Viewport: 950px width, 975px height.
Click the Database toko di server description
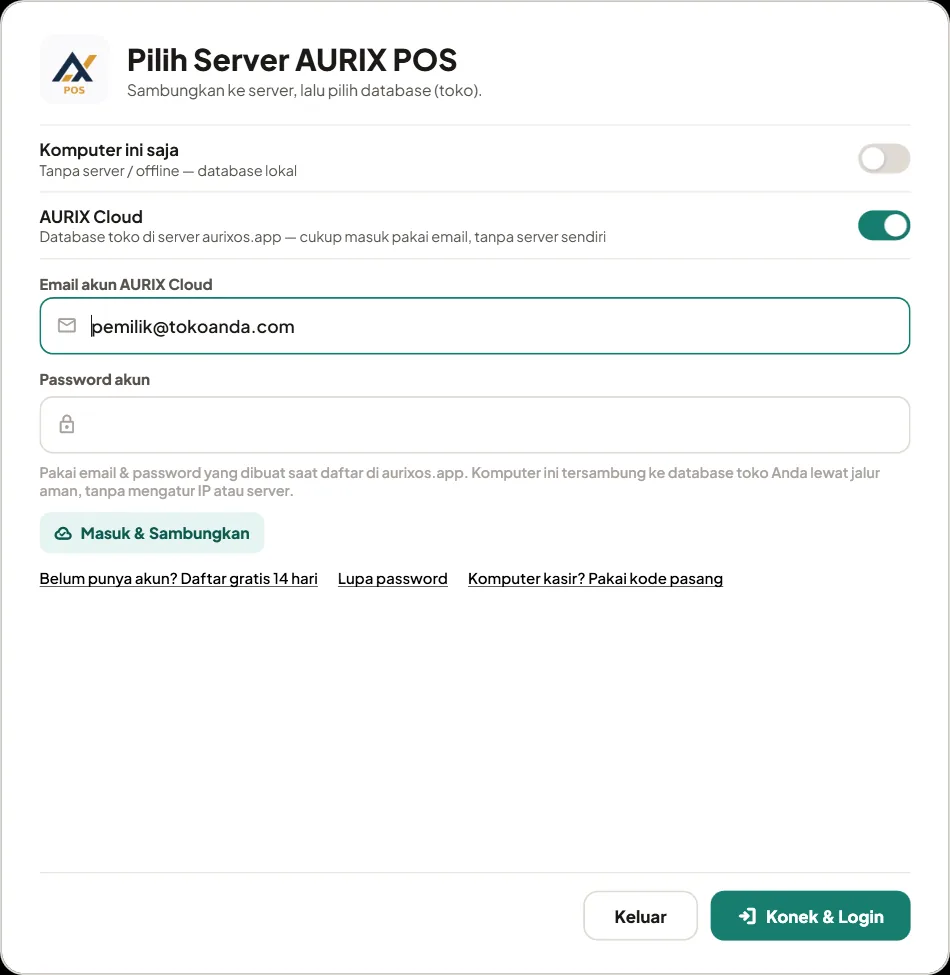pyautogui.click(x=322, y=237)
